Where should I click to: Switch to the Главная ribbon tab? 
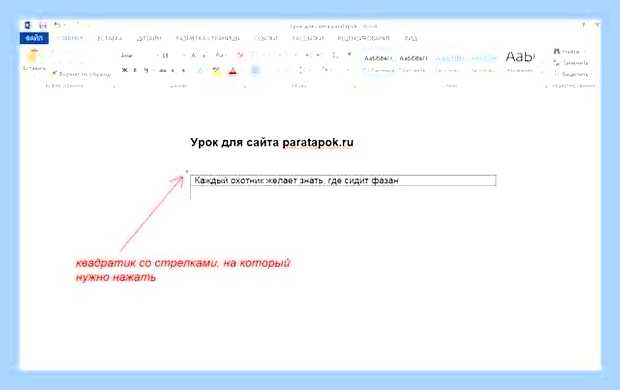[x=70, y=38]
